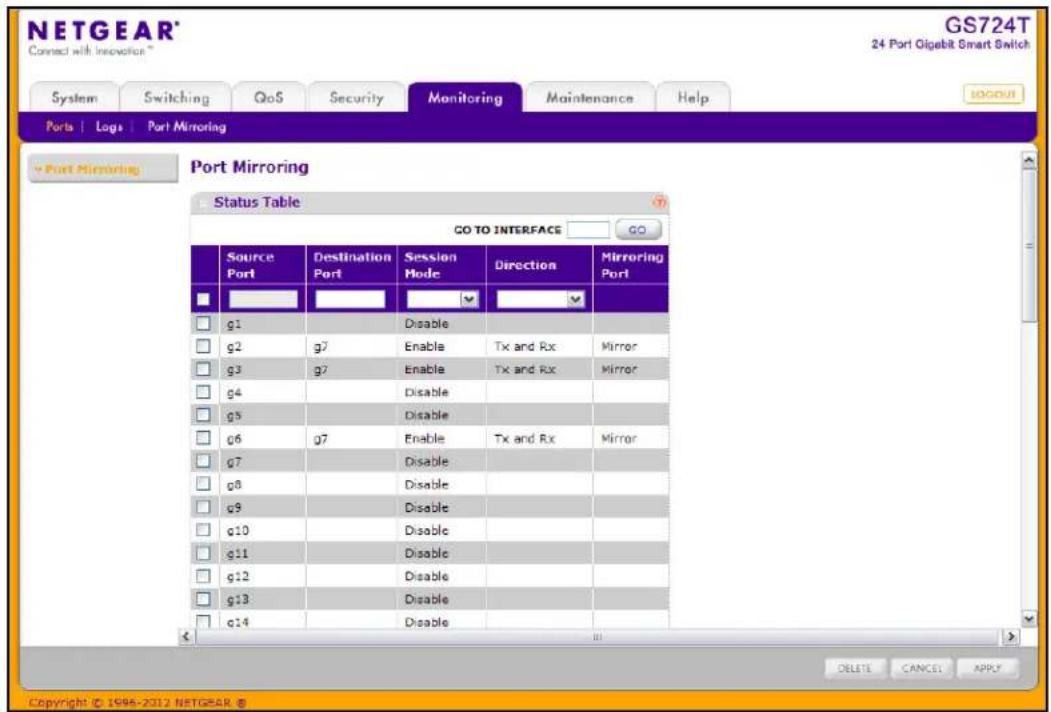
Task: Tick the checkbox beside g7
Action: click(x=203, y=461)
